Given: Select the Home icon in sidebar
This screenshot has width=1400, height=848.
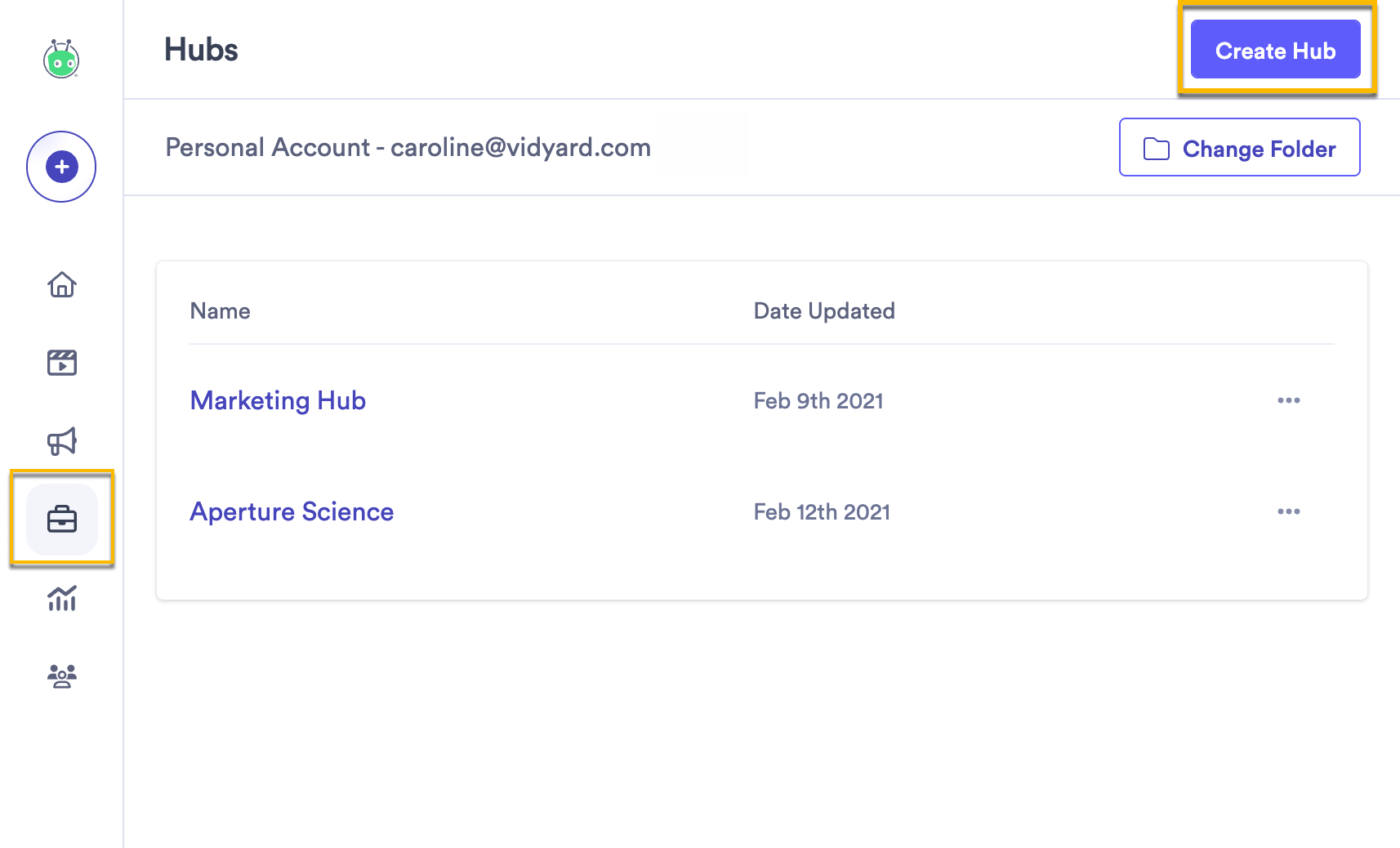Looking at the screenshot, I should pyautogui.click(x=61, y=285).
